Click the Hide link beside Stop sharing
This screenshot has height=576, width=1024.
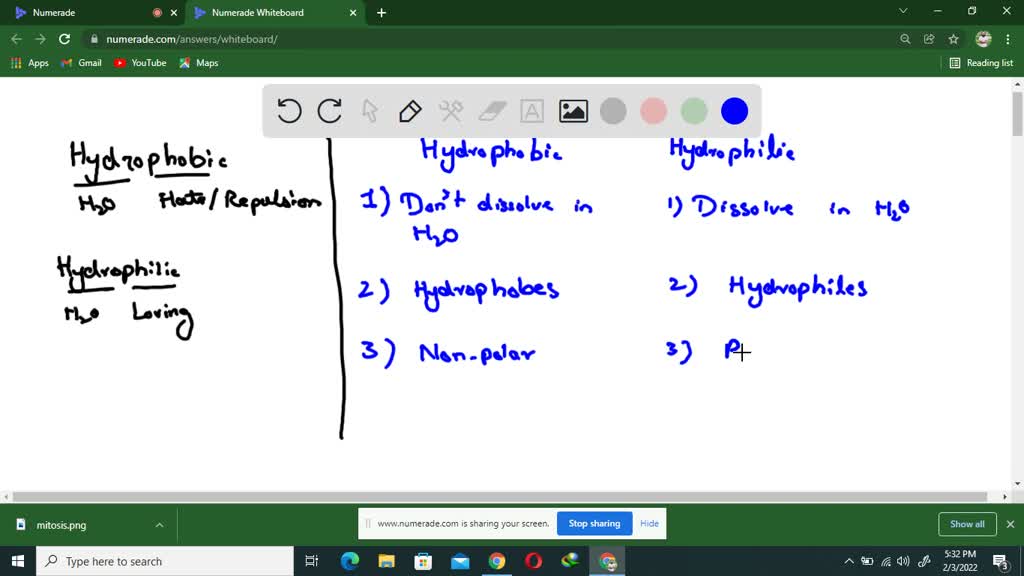click(x=649, y=523)
